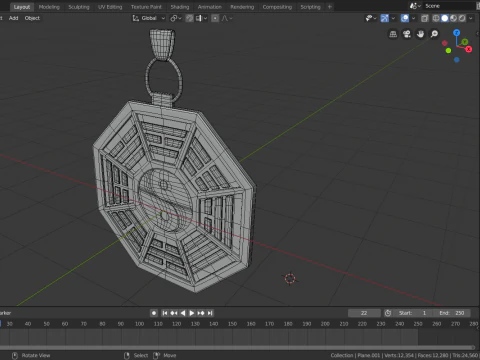Click the hand pan view icon
This screenshot has width=480, height=360.
(x=420, y=34)
